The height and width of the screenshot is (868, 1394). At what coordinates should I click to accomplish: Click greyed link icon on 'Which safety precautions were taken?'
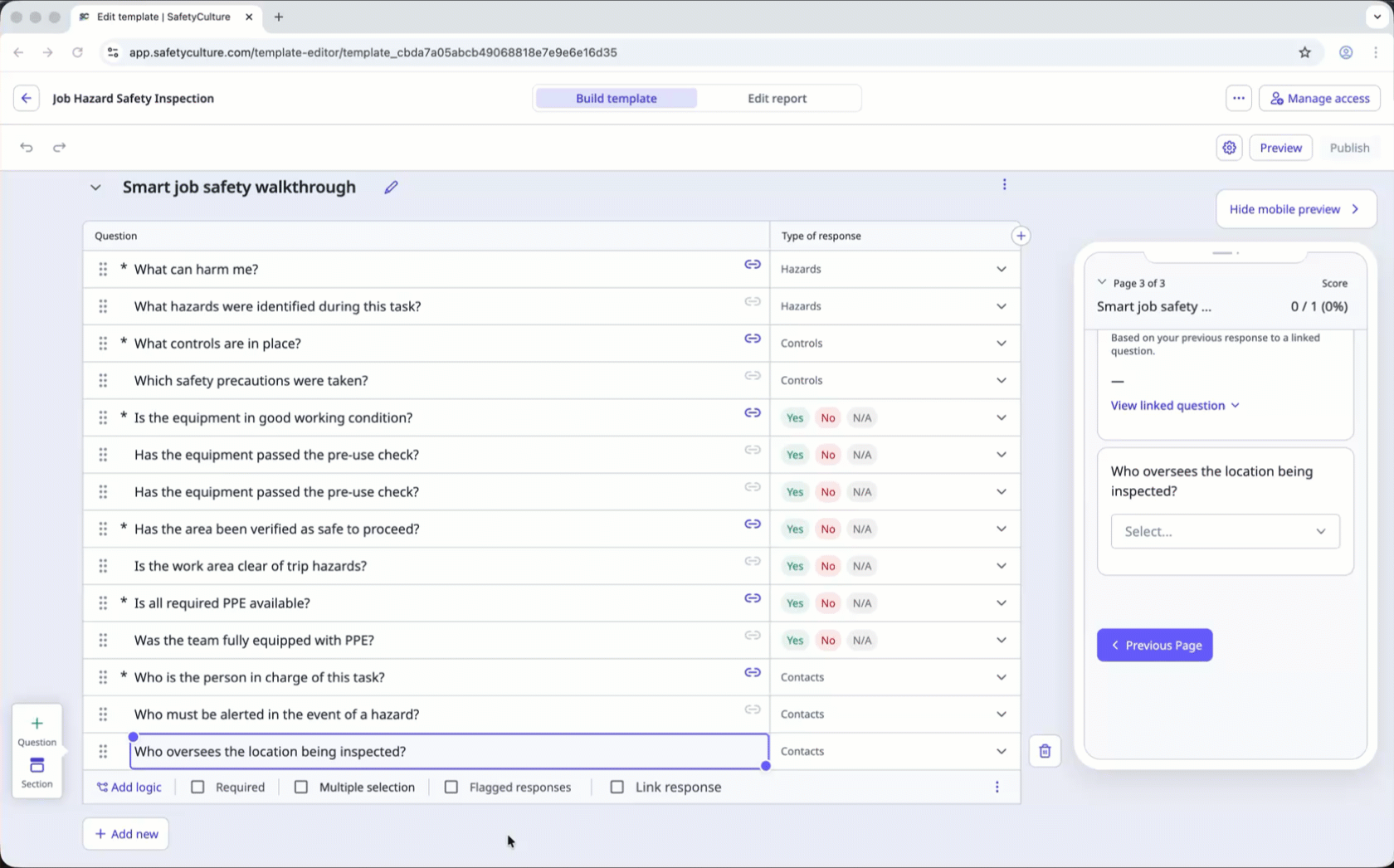click(x=753, y=376)
